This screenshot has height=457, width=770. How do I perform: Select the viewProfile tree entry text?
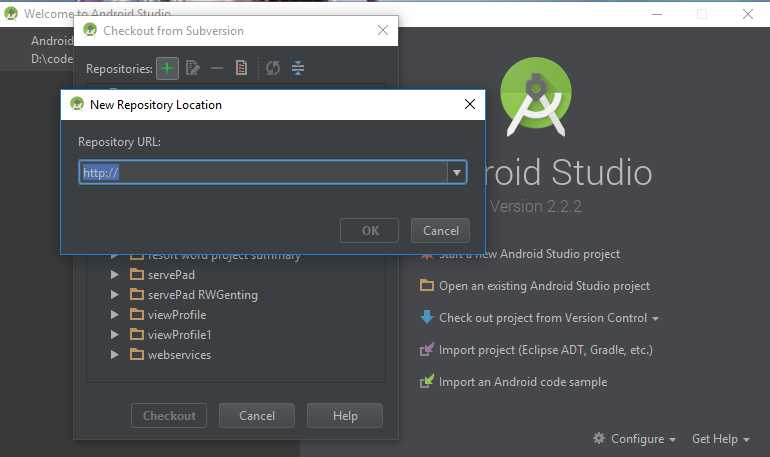[x=177, y=315]
